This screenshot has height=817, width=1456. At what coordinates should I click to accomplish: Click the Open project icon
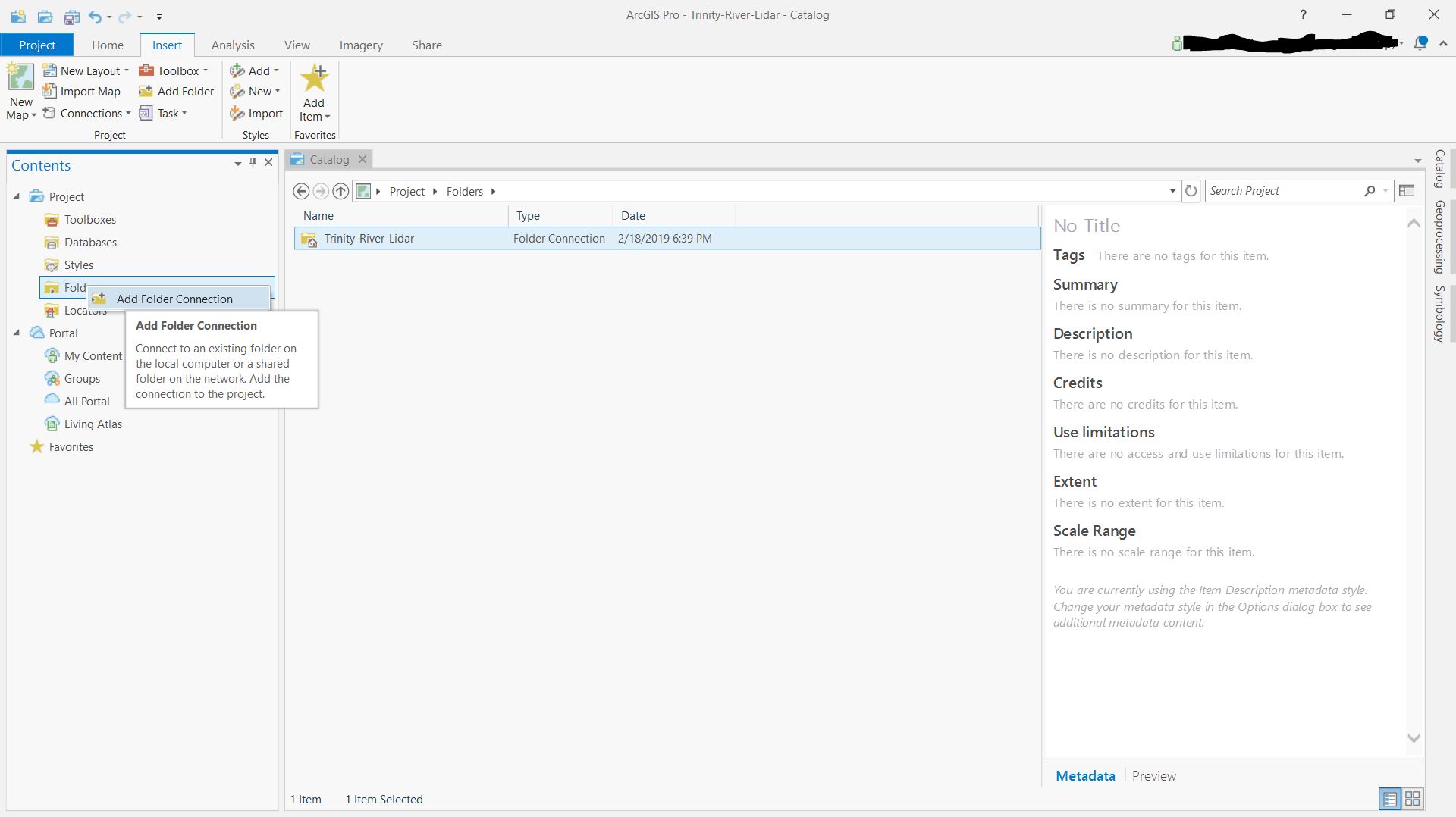pyautogui.click(x=45, y=16)
